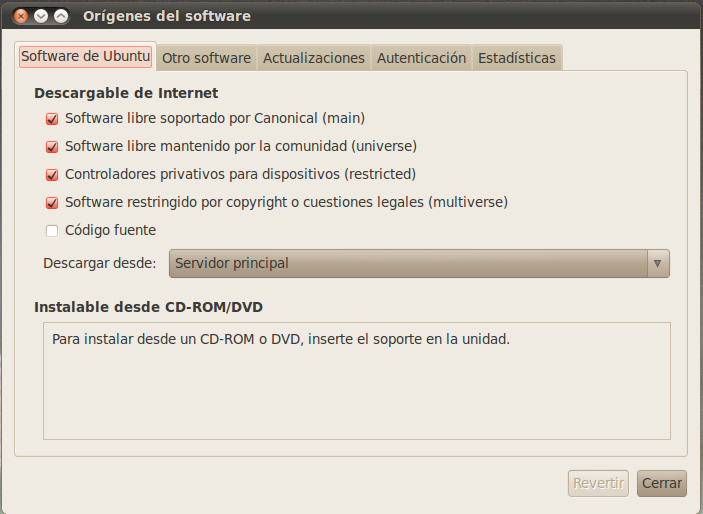
Task: Click the Revertir button
Action: tap(598, 483)
